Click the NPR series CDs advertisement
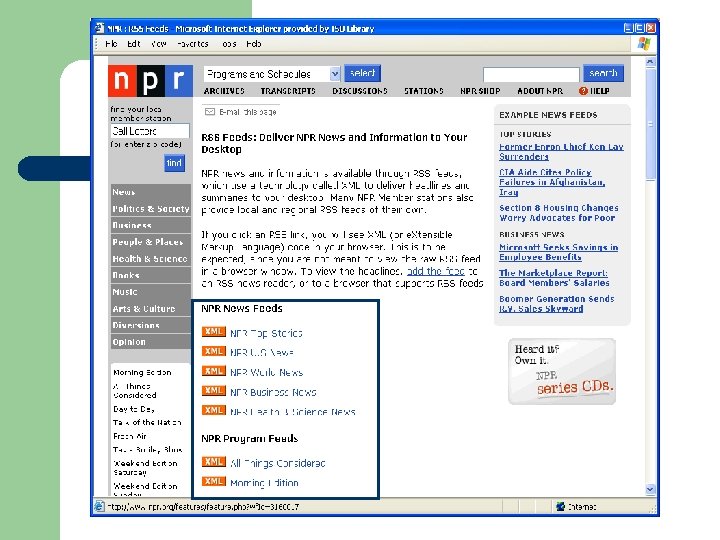 tap(562, 371)
